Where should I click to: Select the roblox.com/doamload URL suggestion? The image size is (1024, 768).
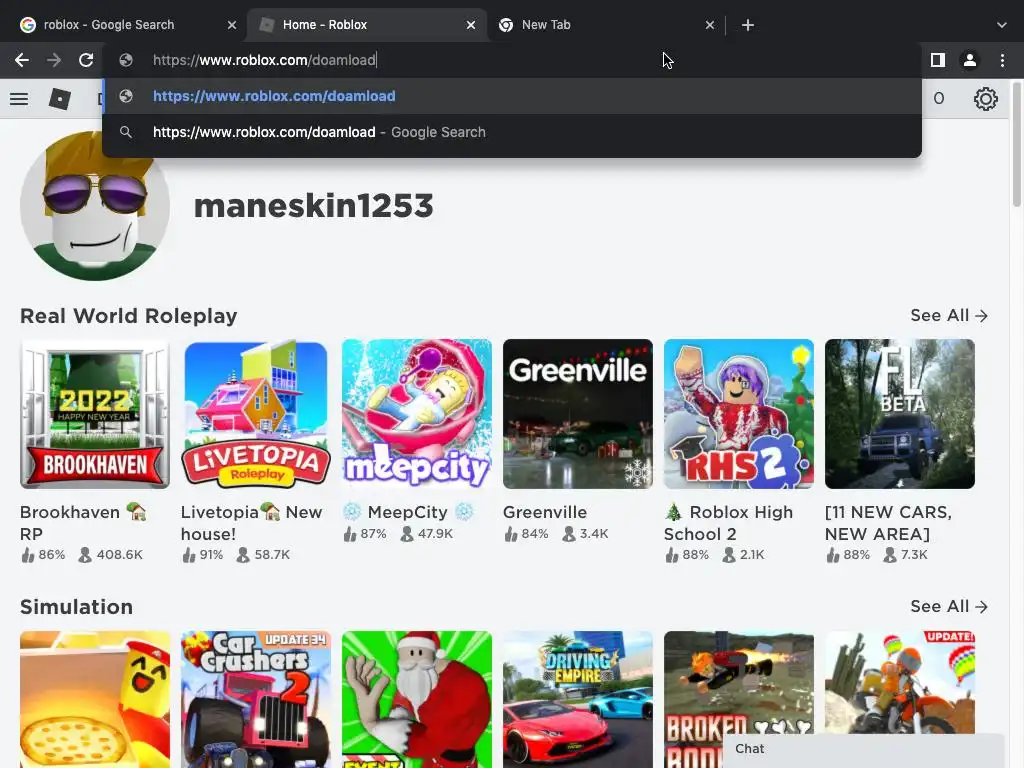click(512, 96)
